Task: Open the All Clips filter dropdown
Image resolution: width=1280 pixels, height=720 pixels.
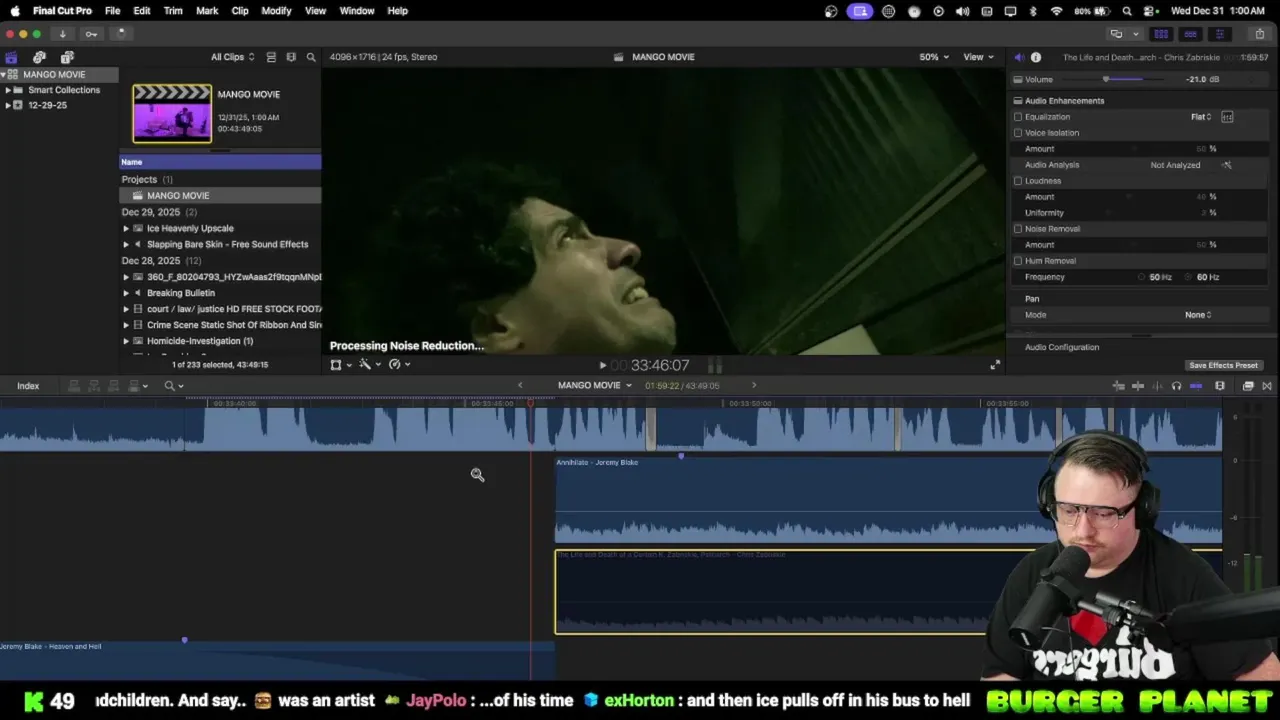Action: (x=232, y=57)
